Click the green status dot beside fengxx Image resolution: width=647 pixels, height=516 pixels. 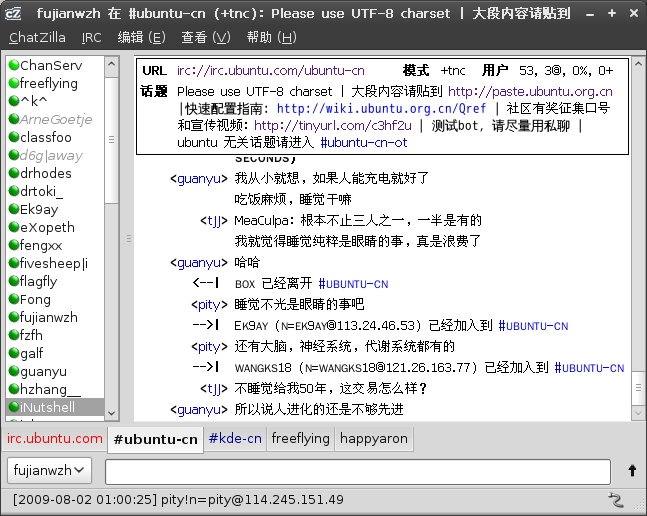(x=14, y=245)
